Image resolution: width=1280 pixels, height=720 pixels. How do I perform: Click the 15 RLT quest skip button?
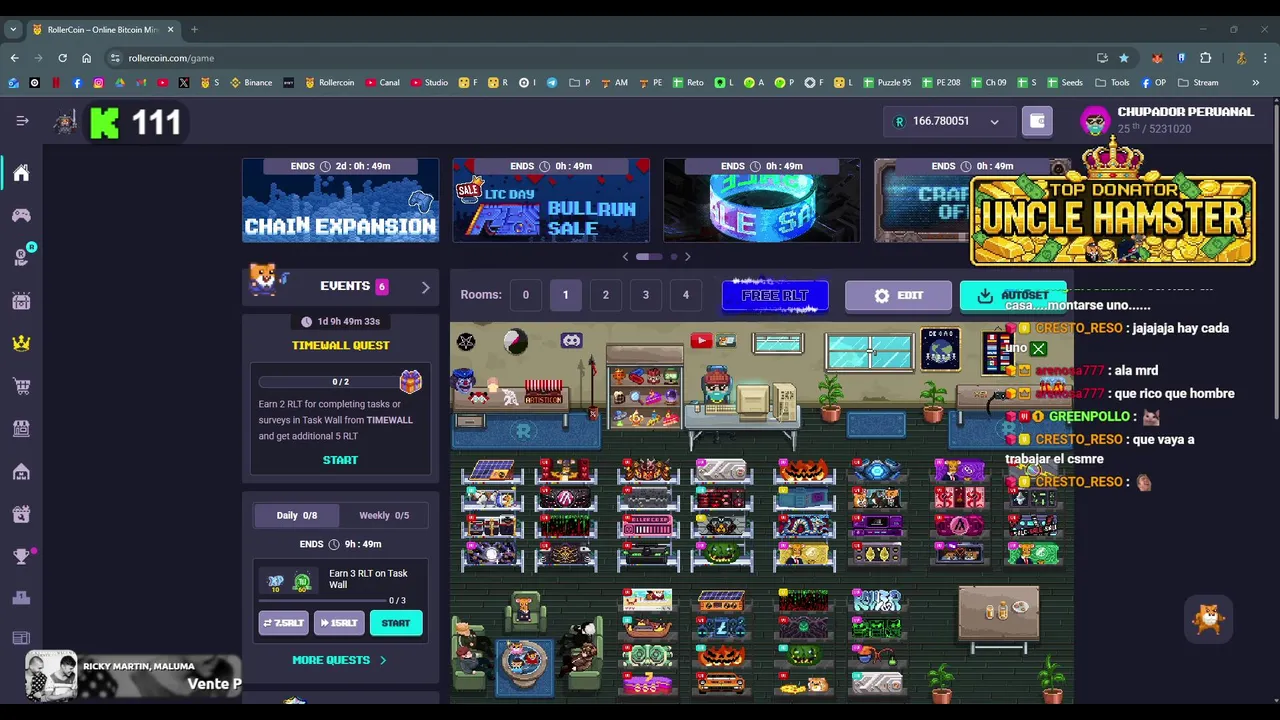[x=339, y=623]
